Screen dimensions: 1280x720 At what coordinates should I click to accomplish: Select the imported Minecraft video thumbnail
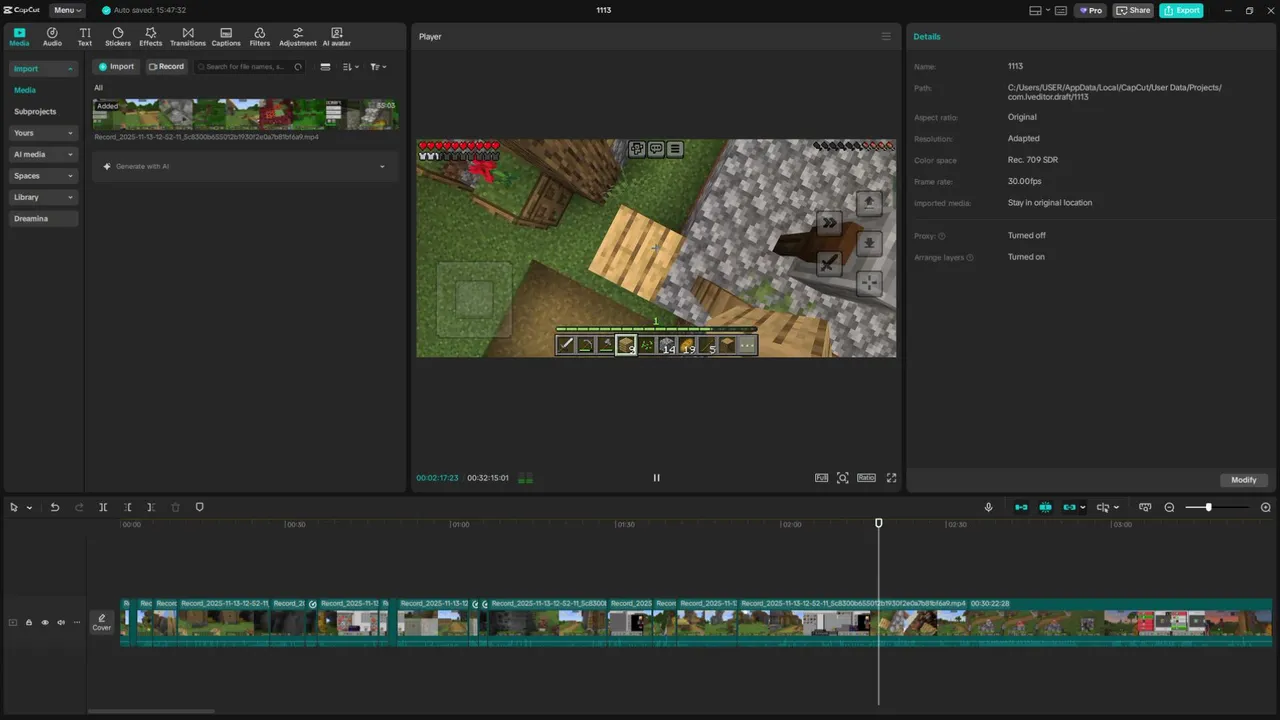[245, 114]
